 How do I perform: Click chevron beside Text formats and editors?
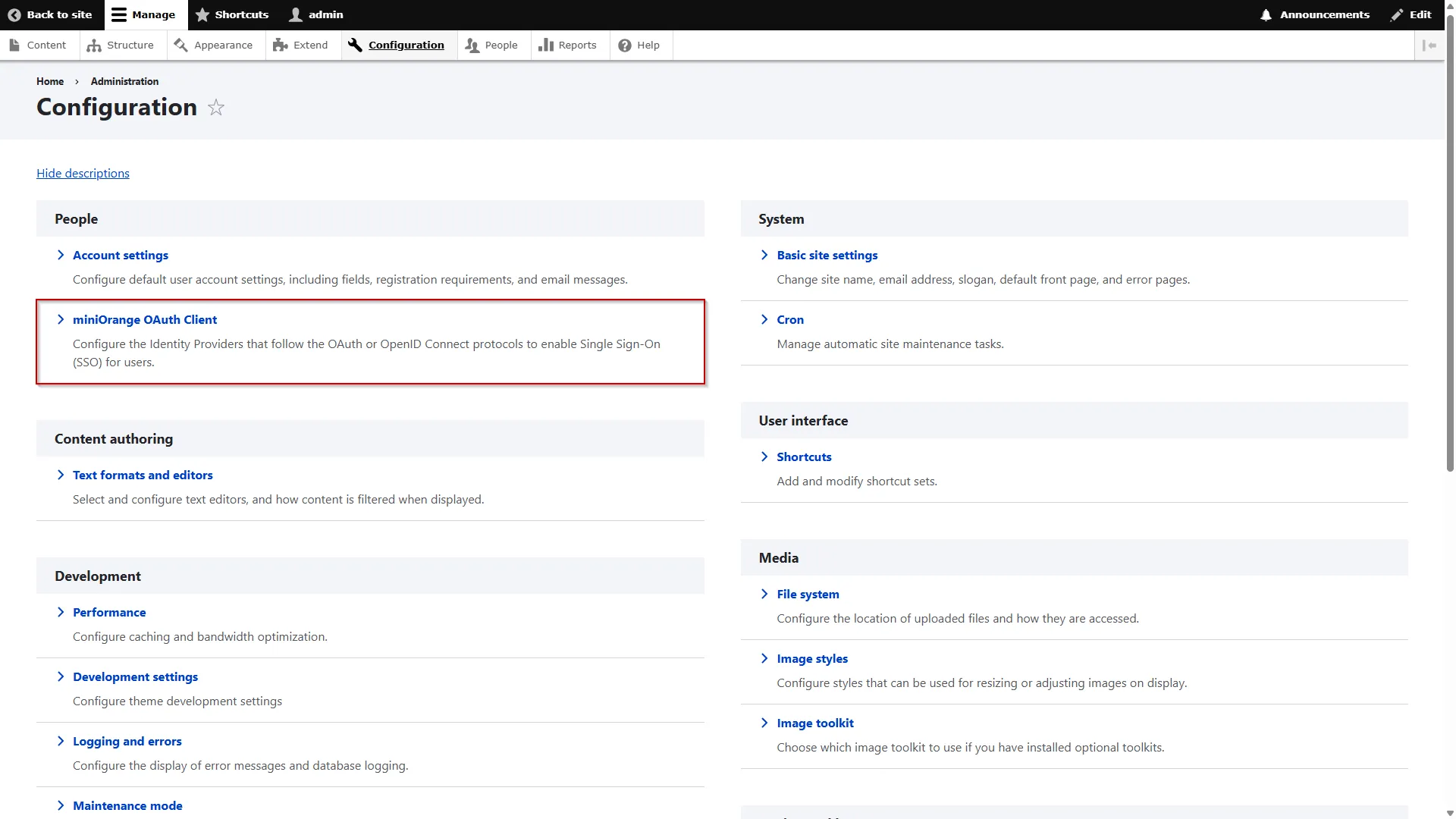click(x=61, y=475)
